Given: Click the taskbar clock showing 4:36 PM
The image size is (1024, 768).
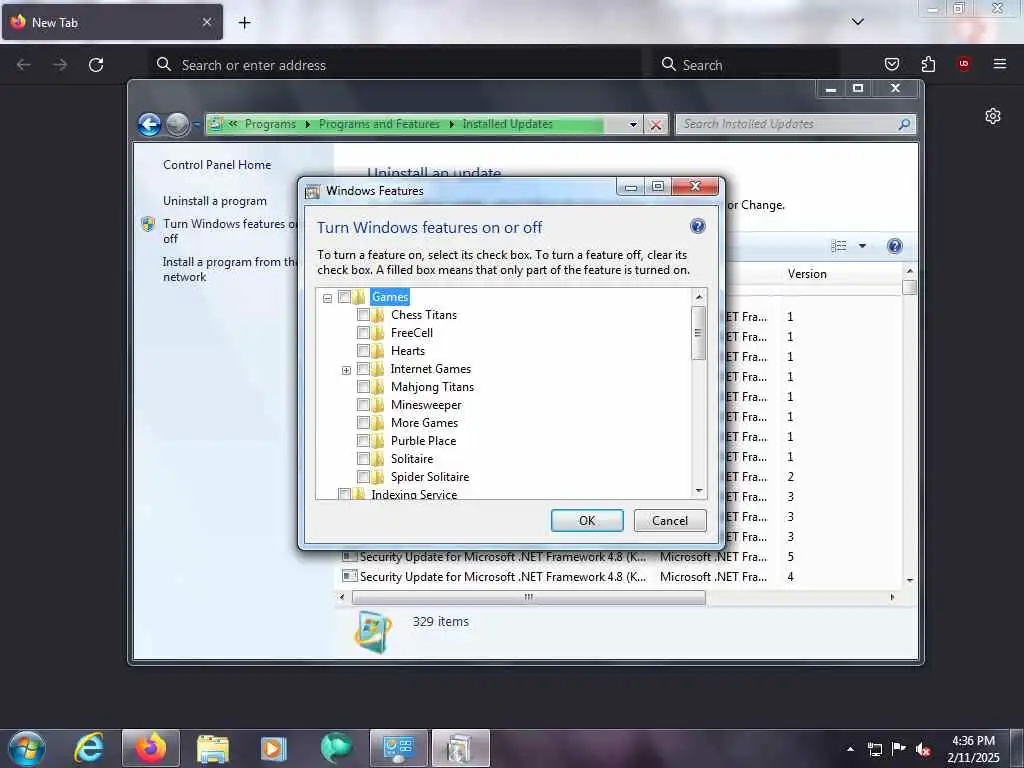Looking at the screenshot, I should (973, 749).
